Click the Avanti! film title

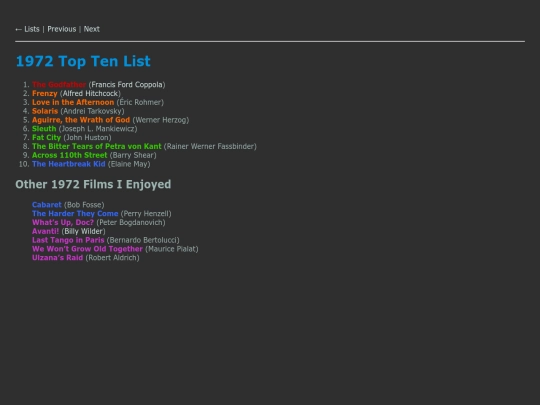click(45, 231)
